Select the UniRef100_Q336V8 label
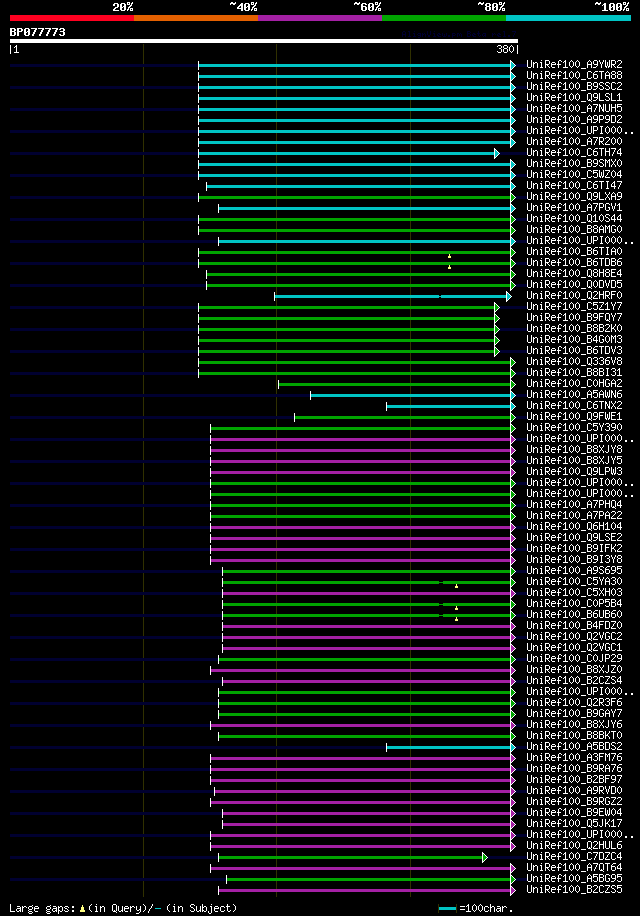This screenshot has height=916, width=640. (574, 362)
